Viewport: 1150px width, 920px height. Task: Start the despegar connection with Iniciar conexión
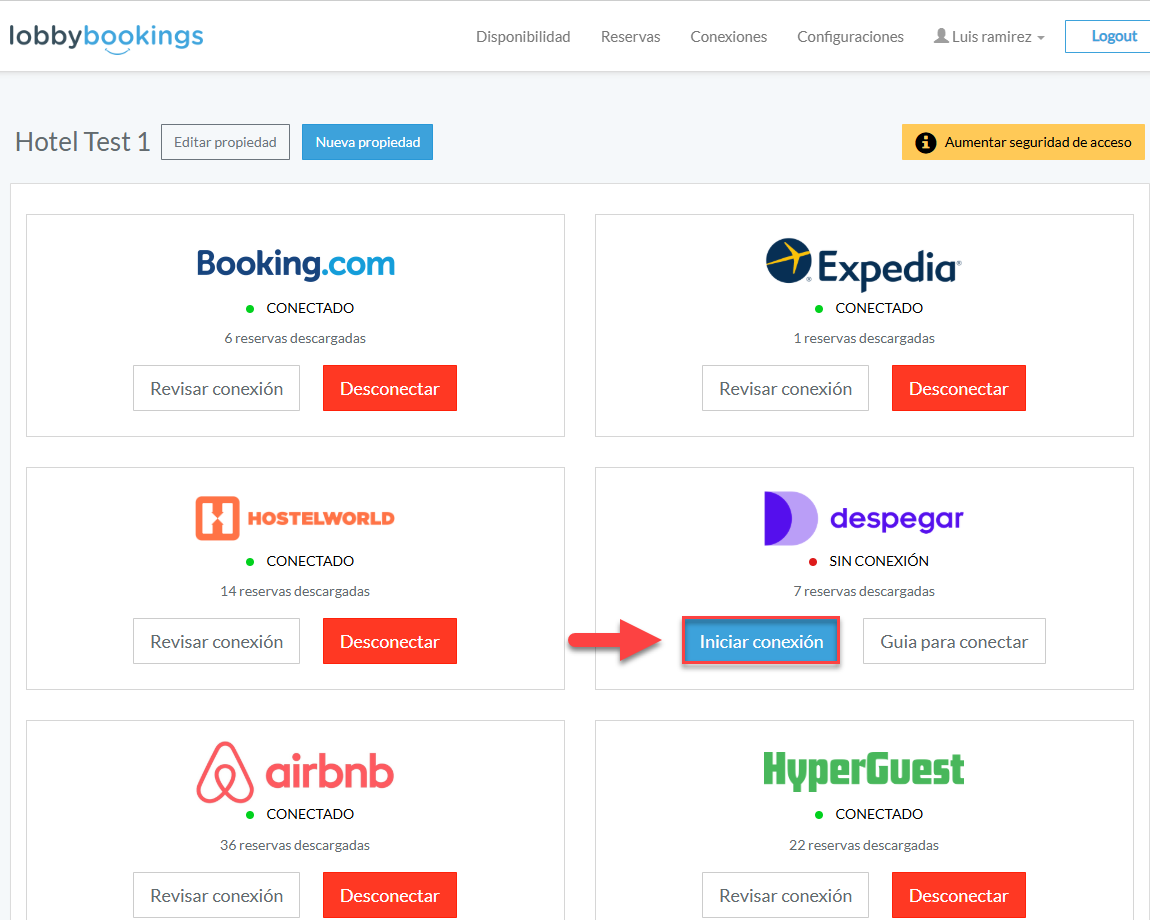pyautogui.click(x=761, y=642)
